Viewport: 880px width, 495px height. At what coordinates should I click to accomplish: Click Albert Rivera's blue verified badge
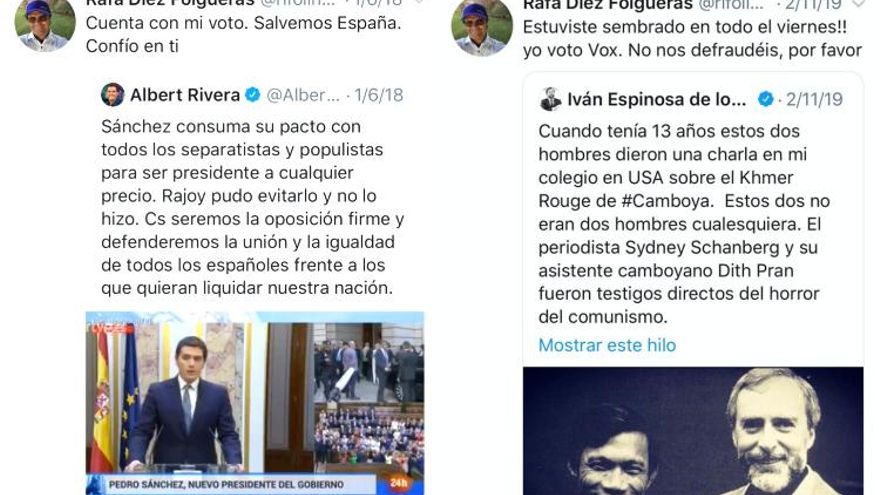(253, 95)
